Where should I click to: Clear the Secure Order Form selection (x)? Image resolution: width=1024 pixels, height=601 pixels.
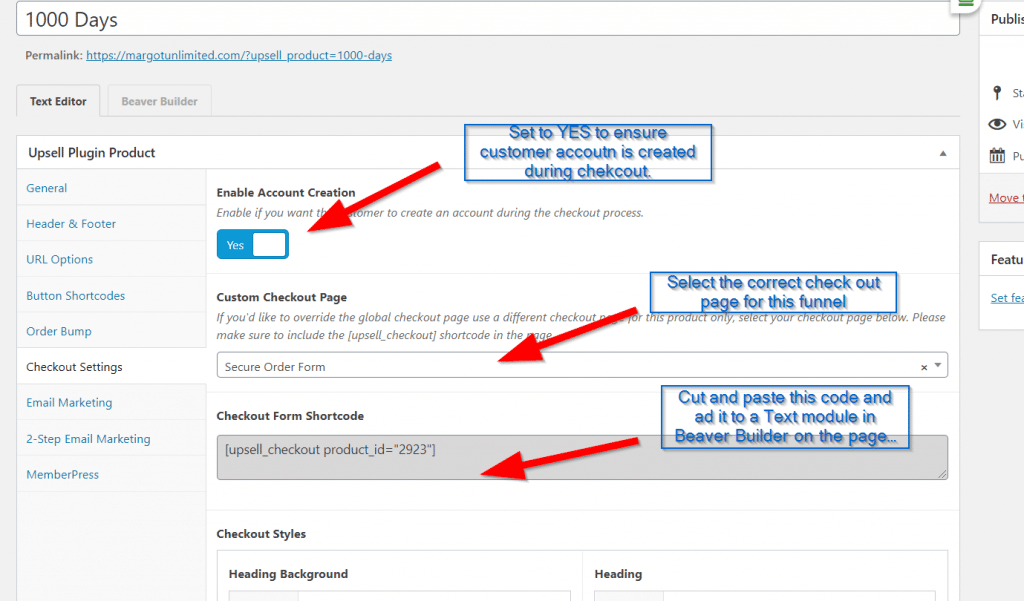(924, 367)
